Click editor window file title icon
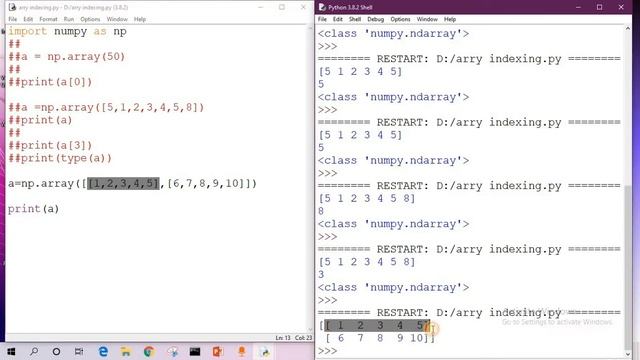 pyautogui.click(x=12, y=7)
